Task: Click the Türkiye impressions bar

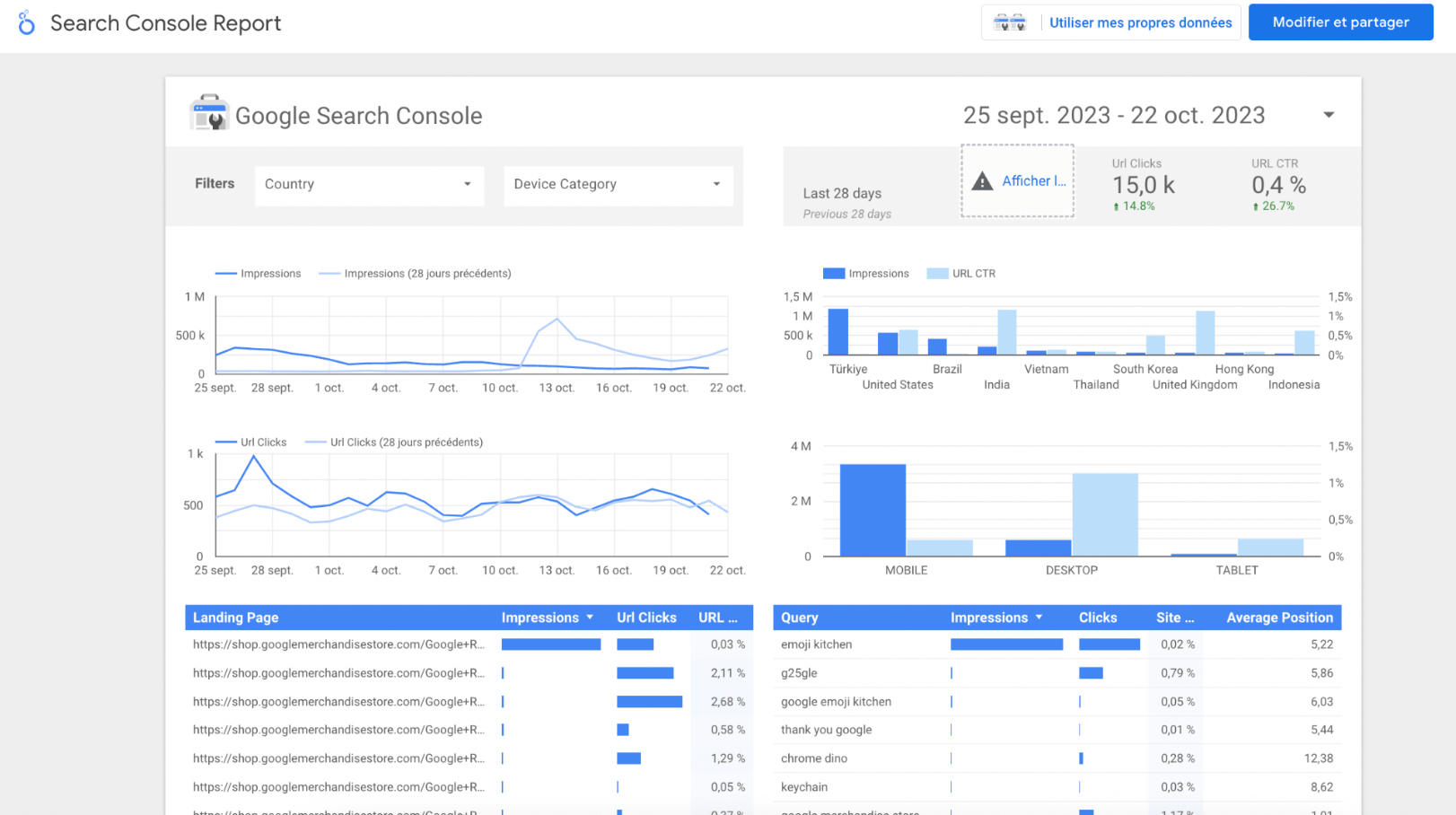Action: tap(838, 332)
